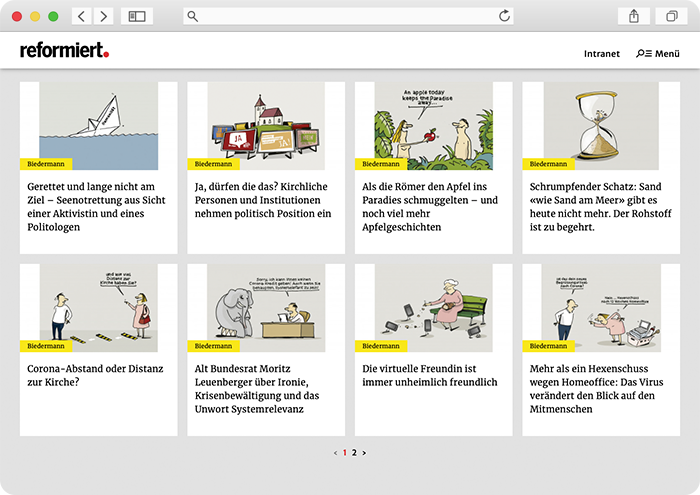This screenshot has height=495, width=700.
Task: Click Biedermann tag on virtuelle Freundin card
Action: click(x=381, y=346)
